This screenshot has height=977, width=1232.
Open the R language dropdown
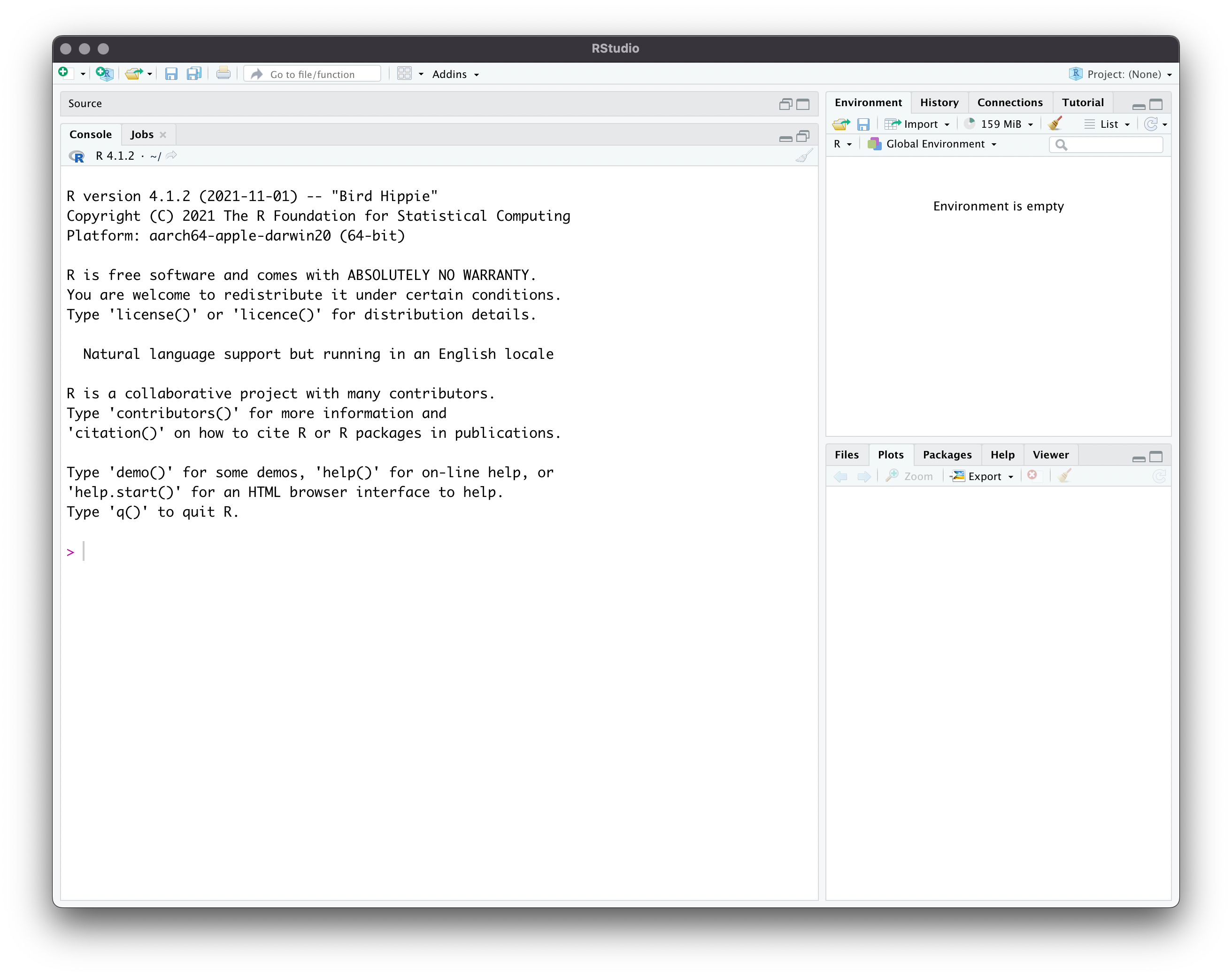coord(843,144)
